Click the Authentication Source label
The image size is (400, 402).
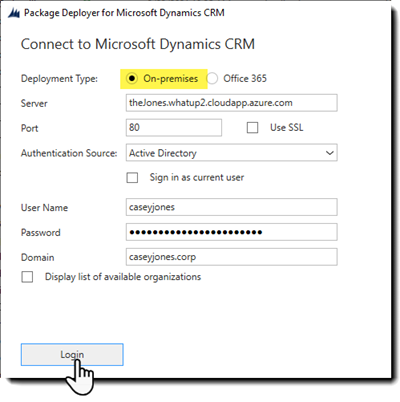[69, 153]
